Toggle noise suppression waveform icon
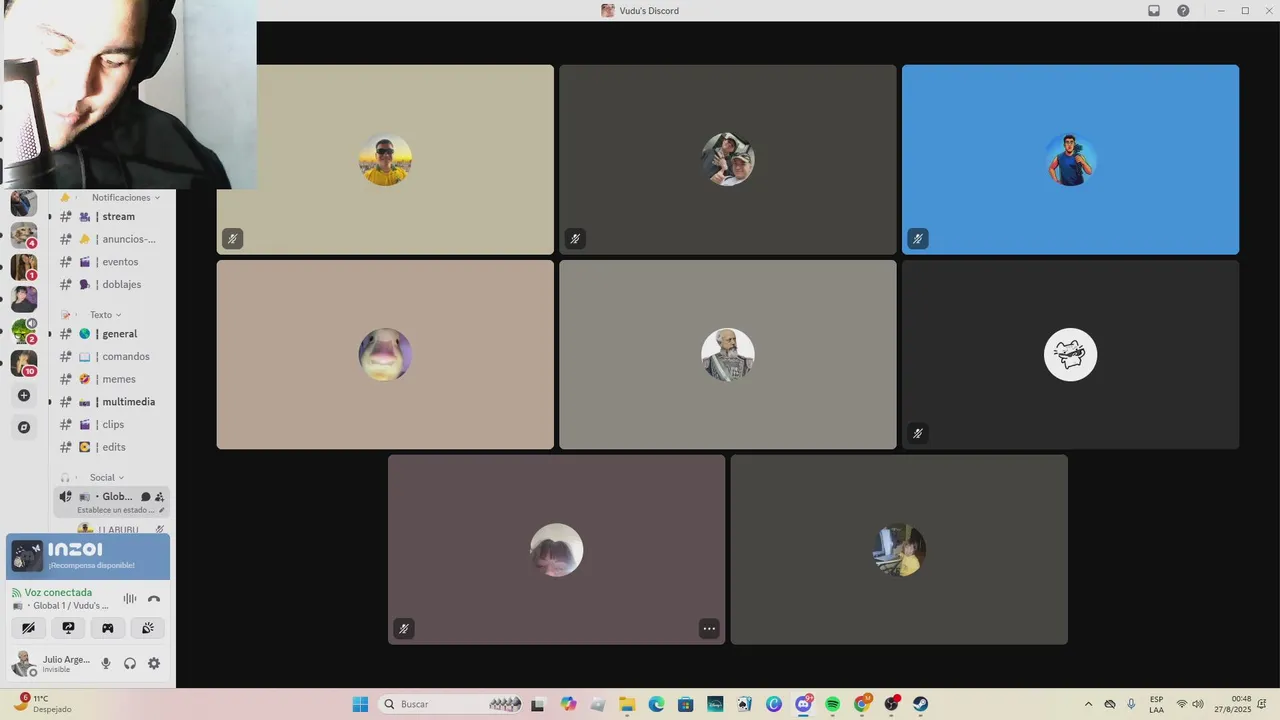Screen dimensions: 1280x720 point(129,599)
